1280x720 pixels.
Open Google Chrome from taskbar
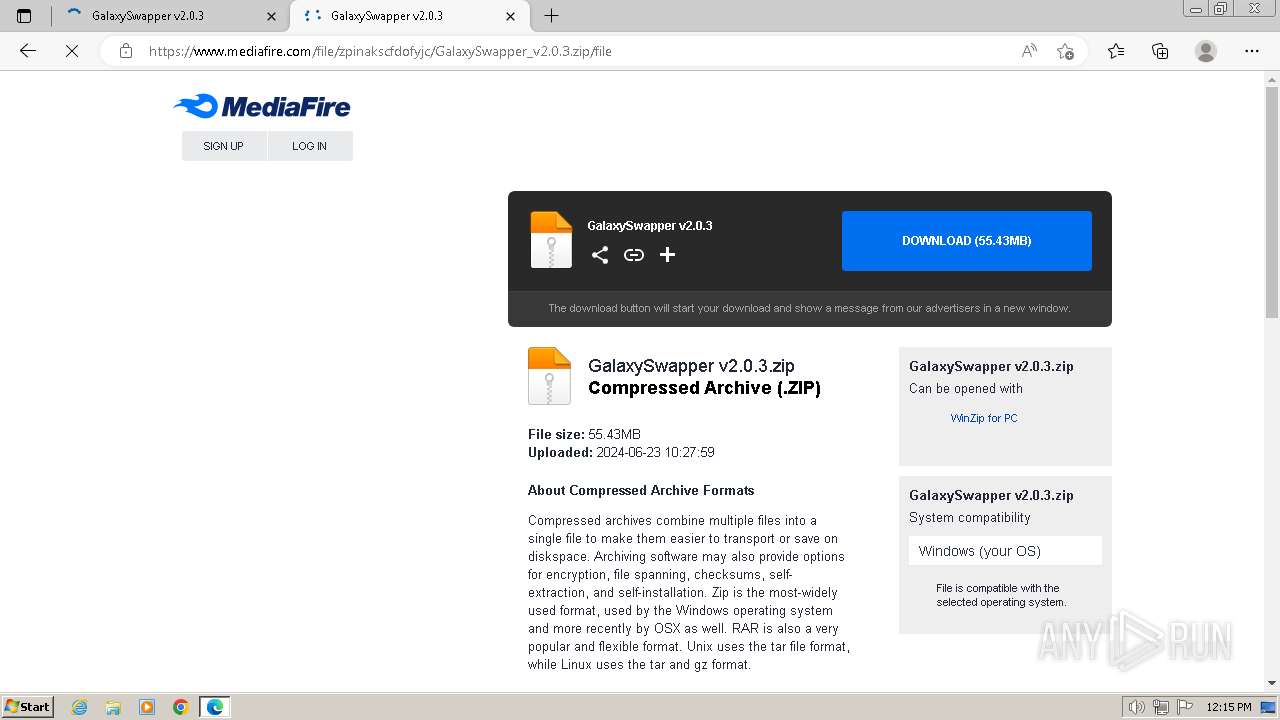pyautogui.click(x=181, y=707)
